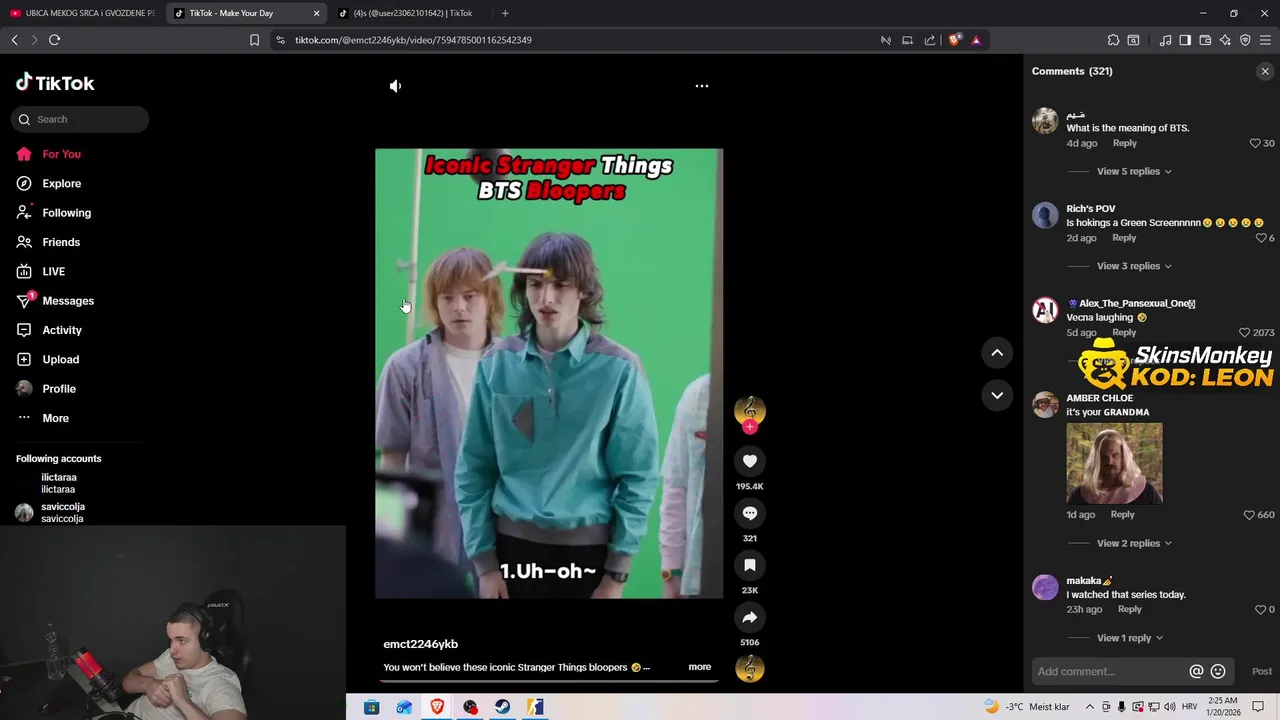
Task: Click the TikTok logo
Action: [x=55, y=83]
